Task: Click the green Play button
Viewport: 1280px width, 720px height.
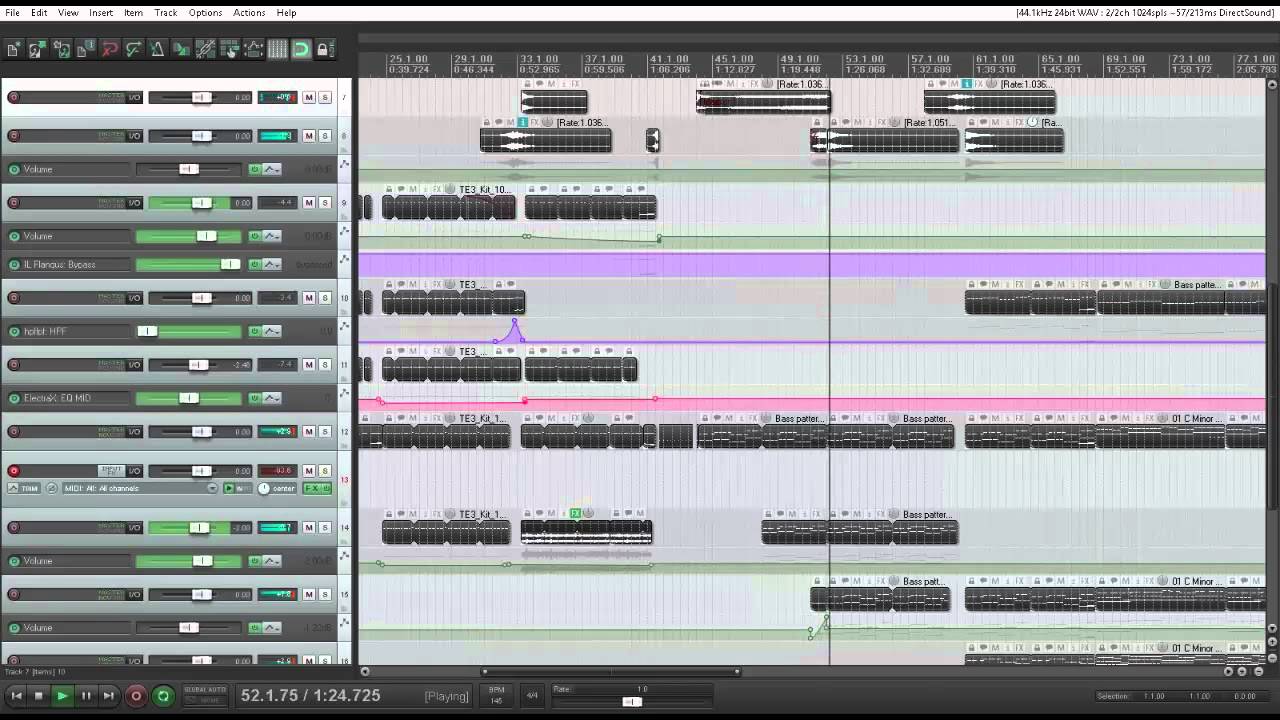Action: pos(62,696)
